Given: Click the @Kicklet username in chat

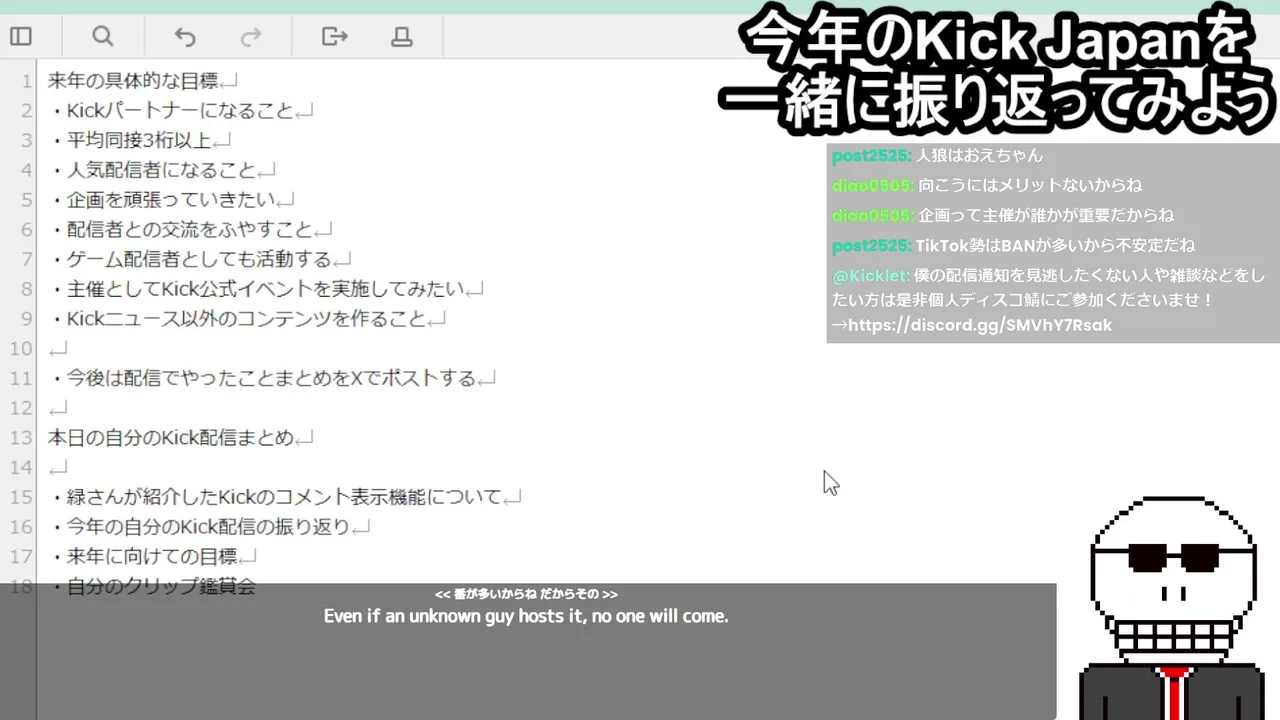Looking at the screenshot, I should pyautogui.click(x=871, y=275).
